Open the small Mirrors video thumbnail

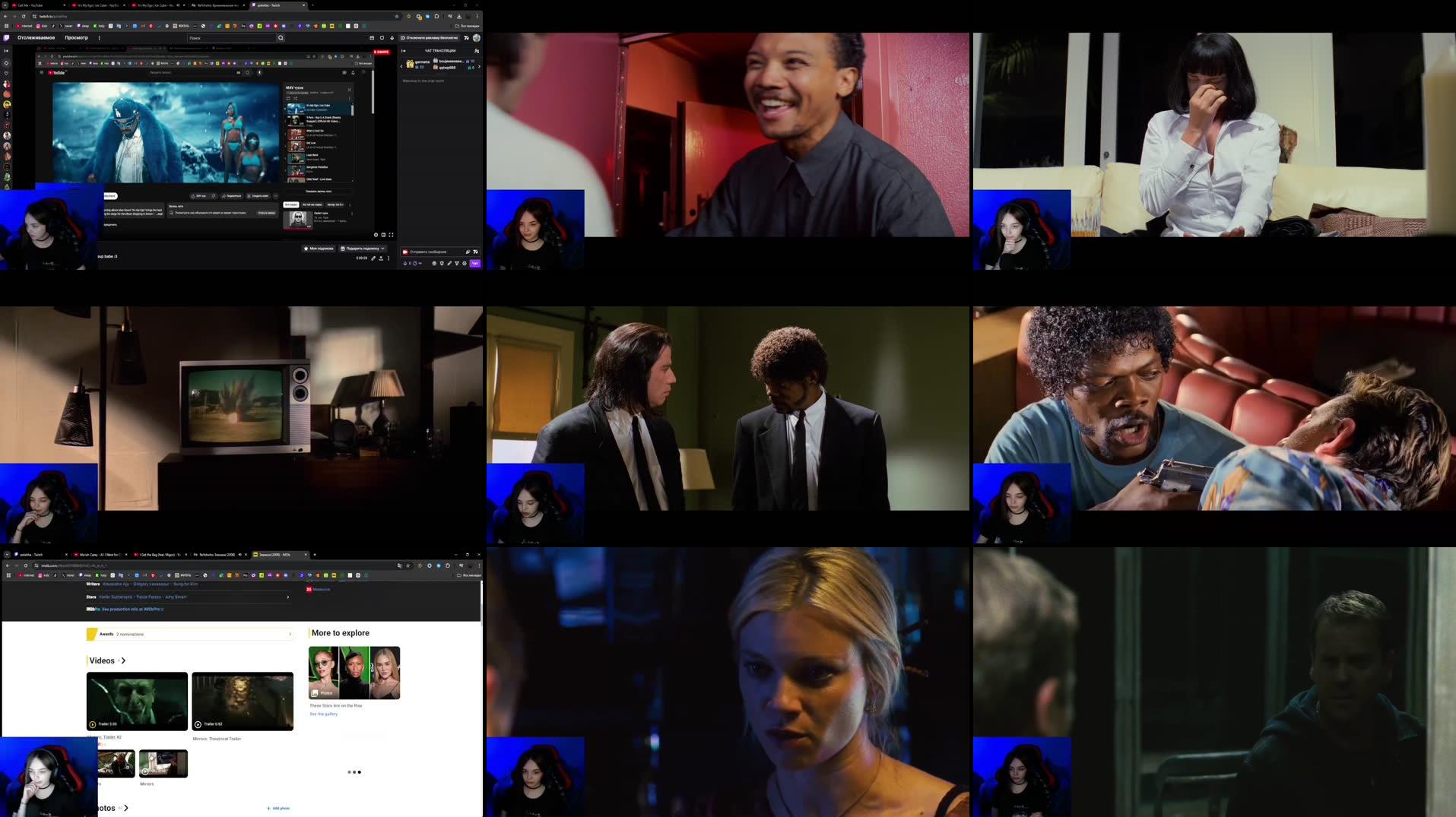[163, 763]
